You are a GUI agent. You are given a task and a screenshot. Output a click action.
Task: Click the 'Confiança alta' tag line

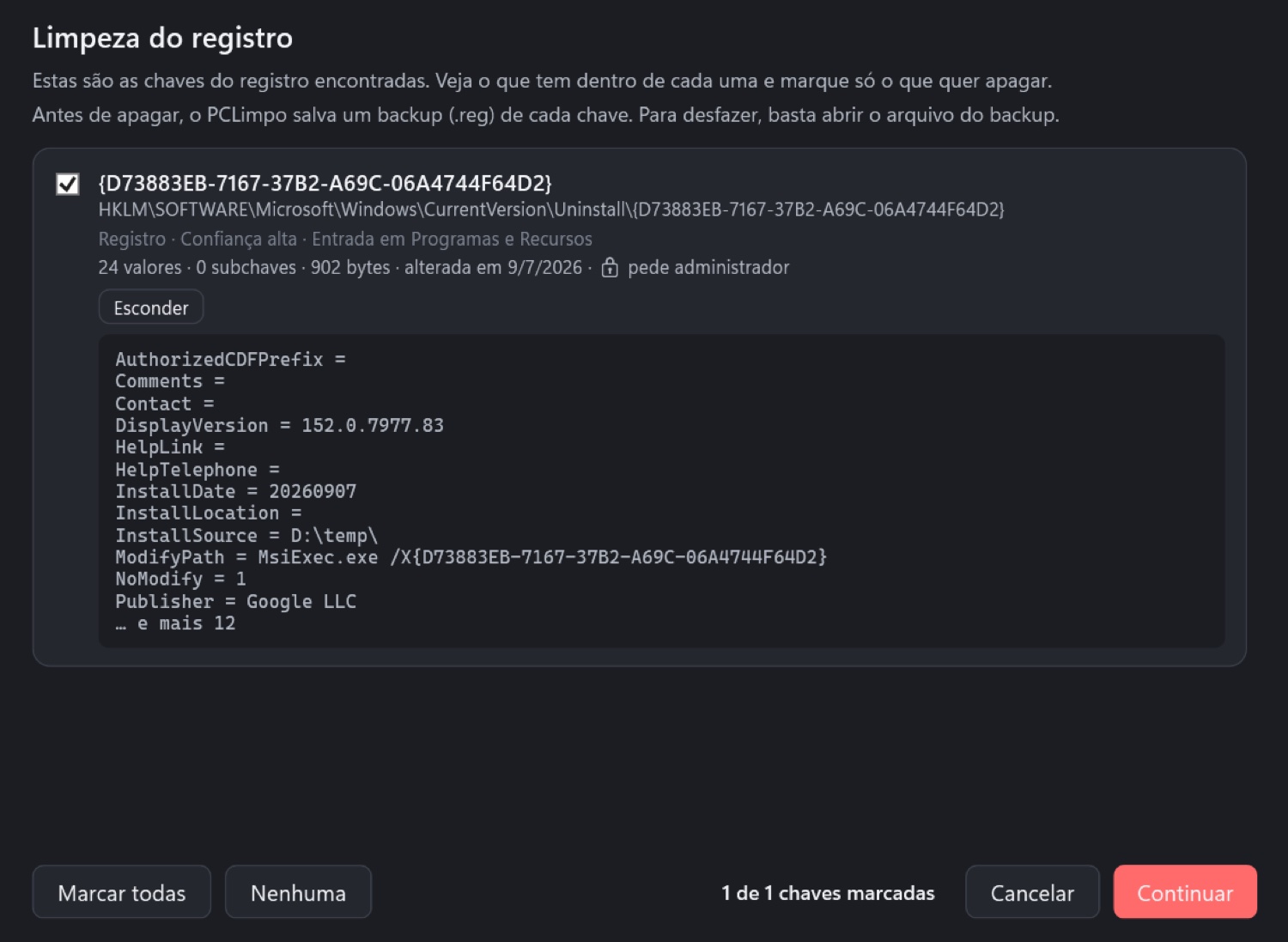pos(239,239)
